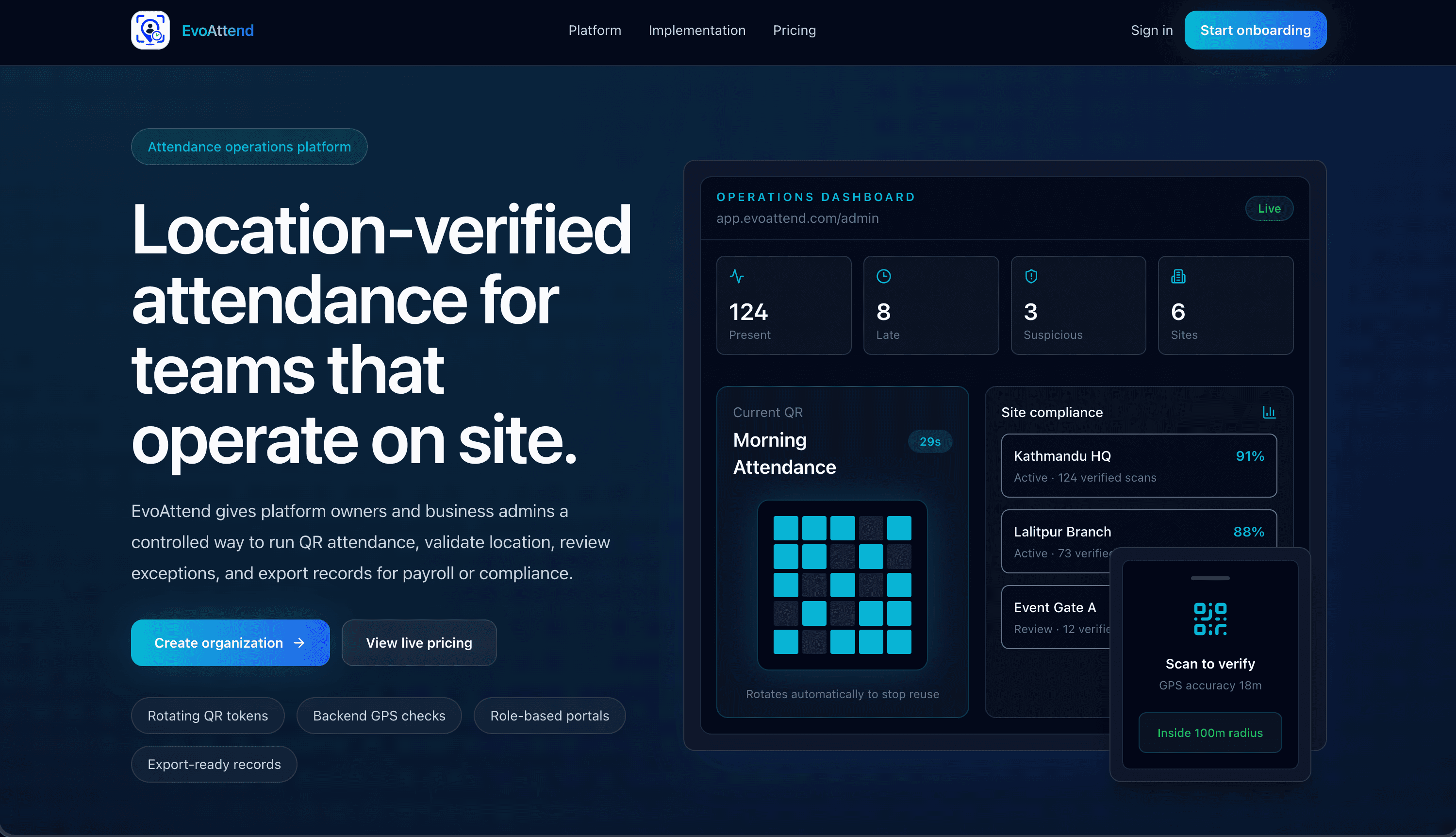The image size is (1456, 837).
Task: Click the '88%' compliance value
Action: pyautogui.click(x=1249, y=532)
